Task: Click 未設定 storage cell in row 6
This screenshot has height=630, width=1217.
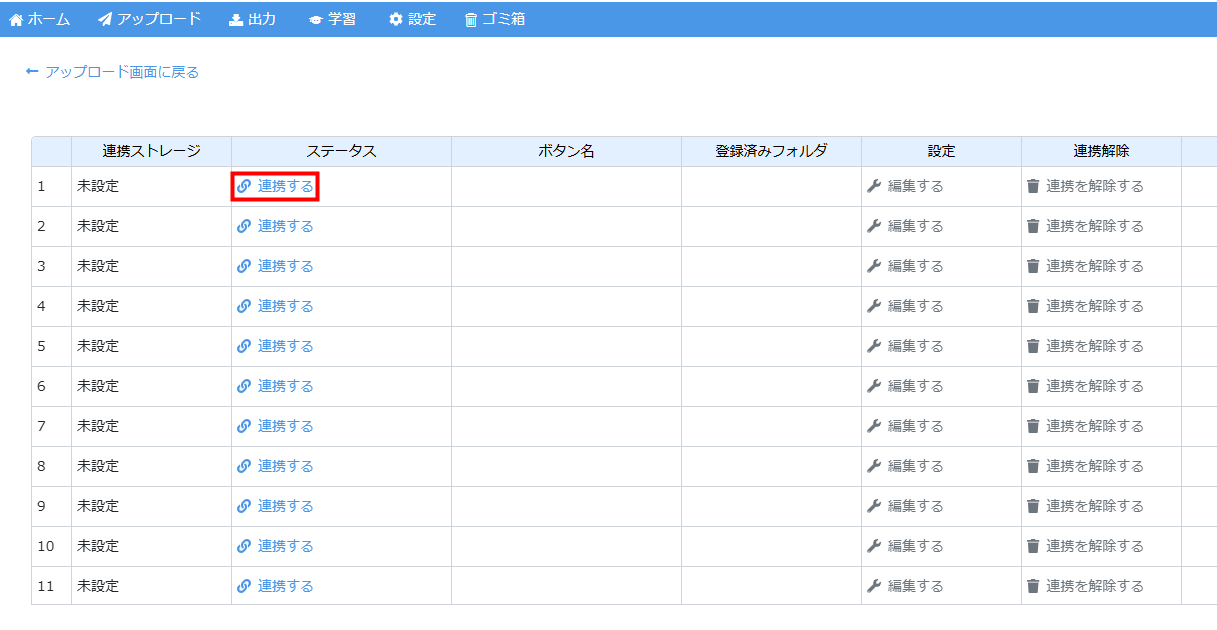Action: [x=98, y=386]
